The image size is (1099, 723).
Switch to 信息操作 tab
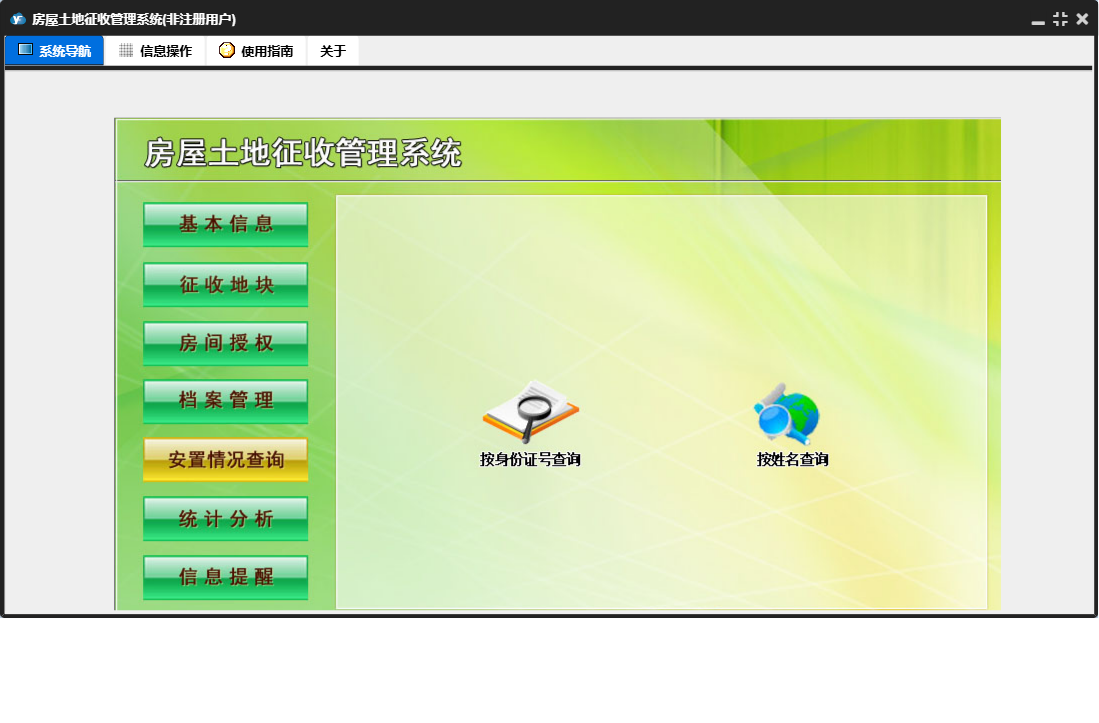(x=156, y=50)
